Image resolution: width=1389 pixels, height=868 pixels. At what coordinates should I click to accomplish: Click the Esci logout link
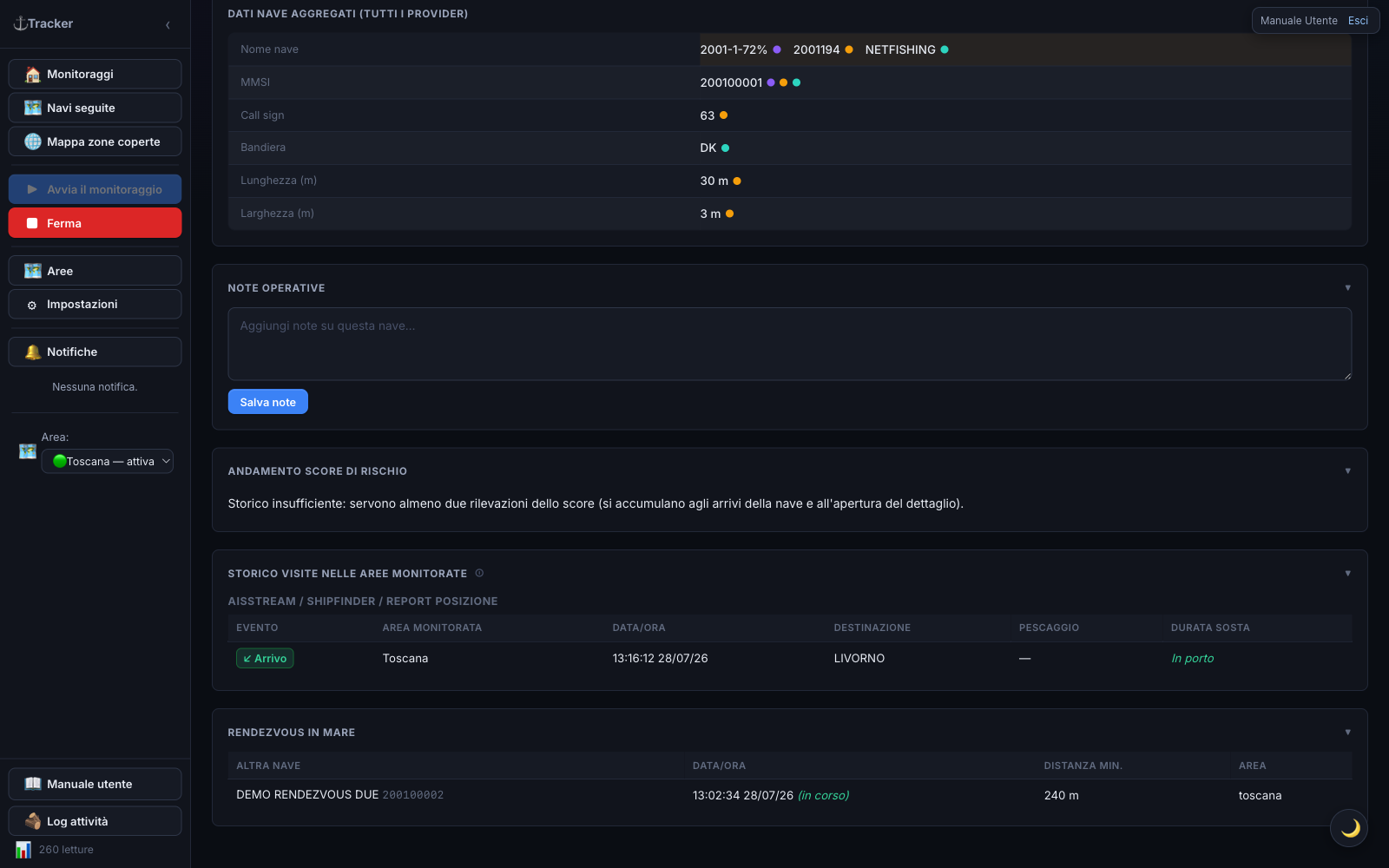[1358, 21]
